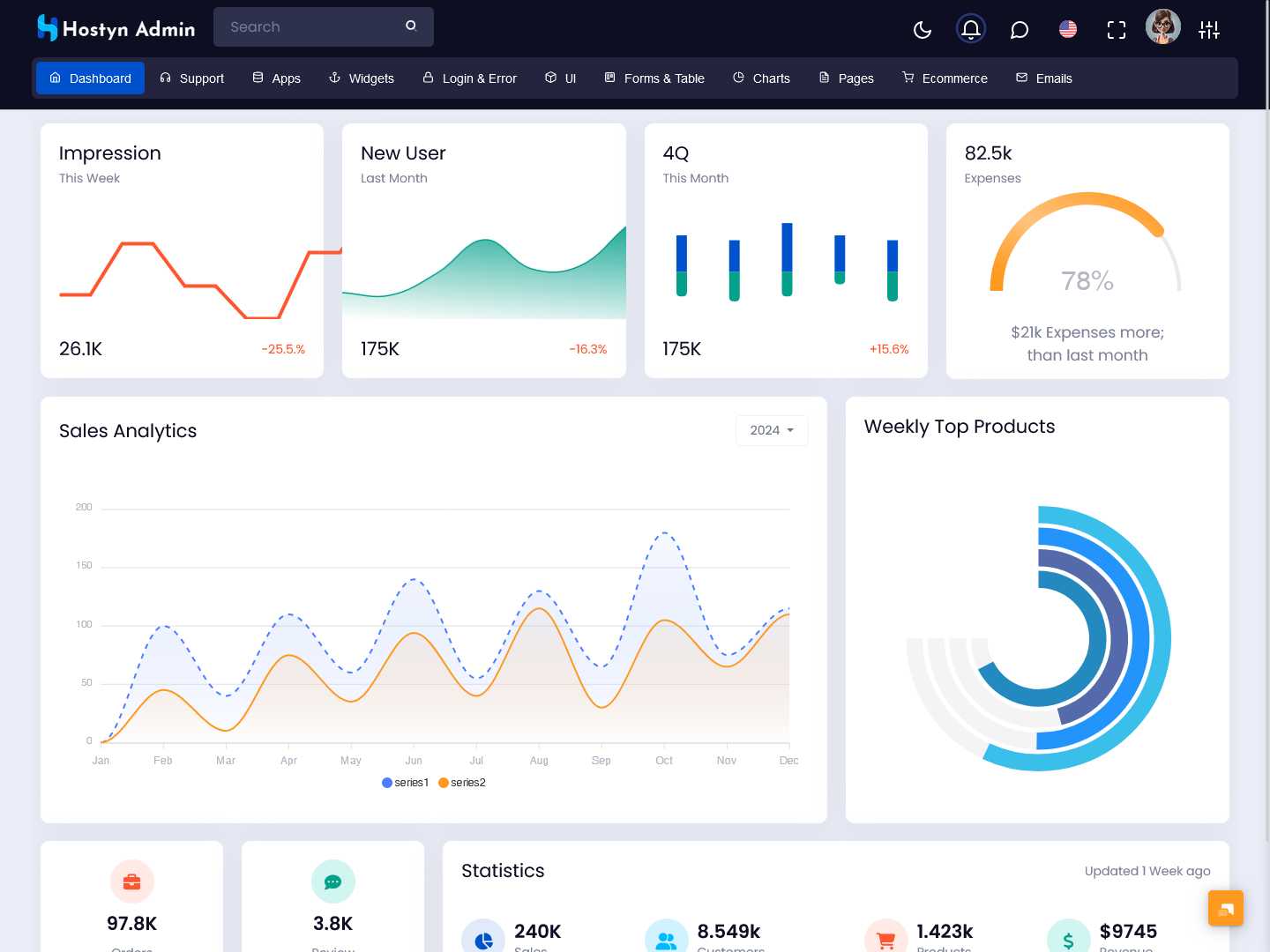Viewport: 1270px width, 952px height.
Task: Open the US flag language selector
Action: pyautogui.click(x=1068, y=30)
